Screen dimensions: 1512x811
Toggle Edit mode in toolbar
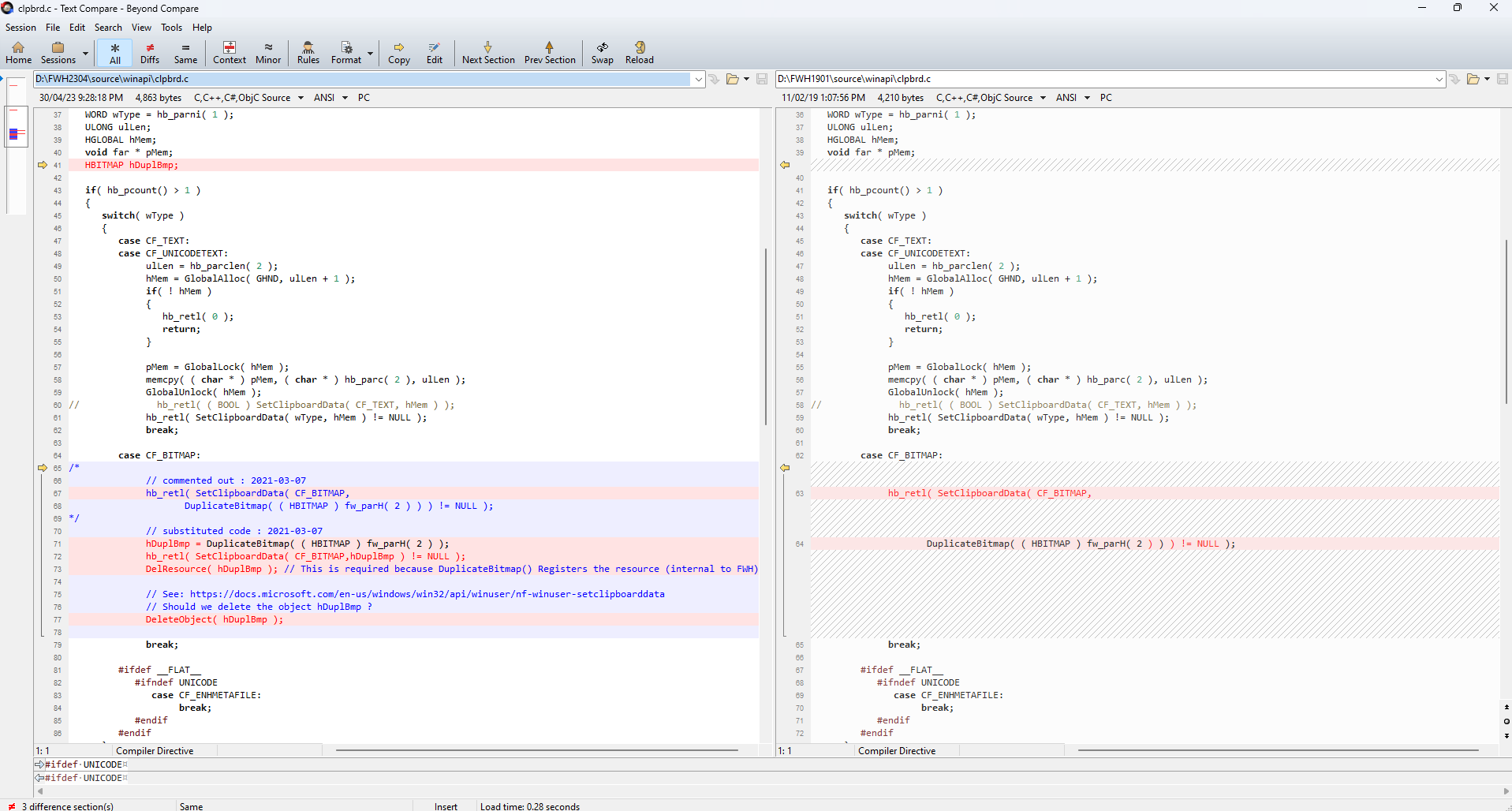coord(435,53)
